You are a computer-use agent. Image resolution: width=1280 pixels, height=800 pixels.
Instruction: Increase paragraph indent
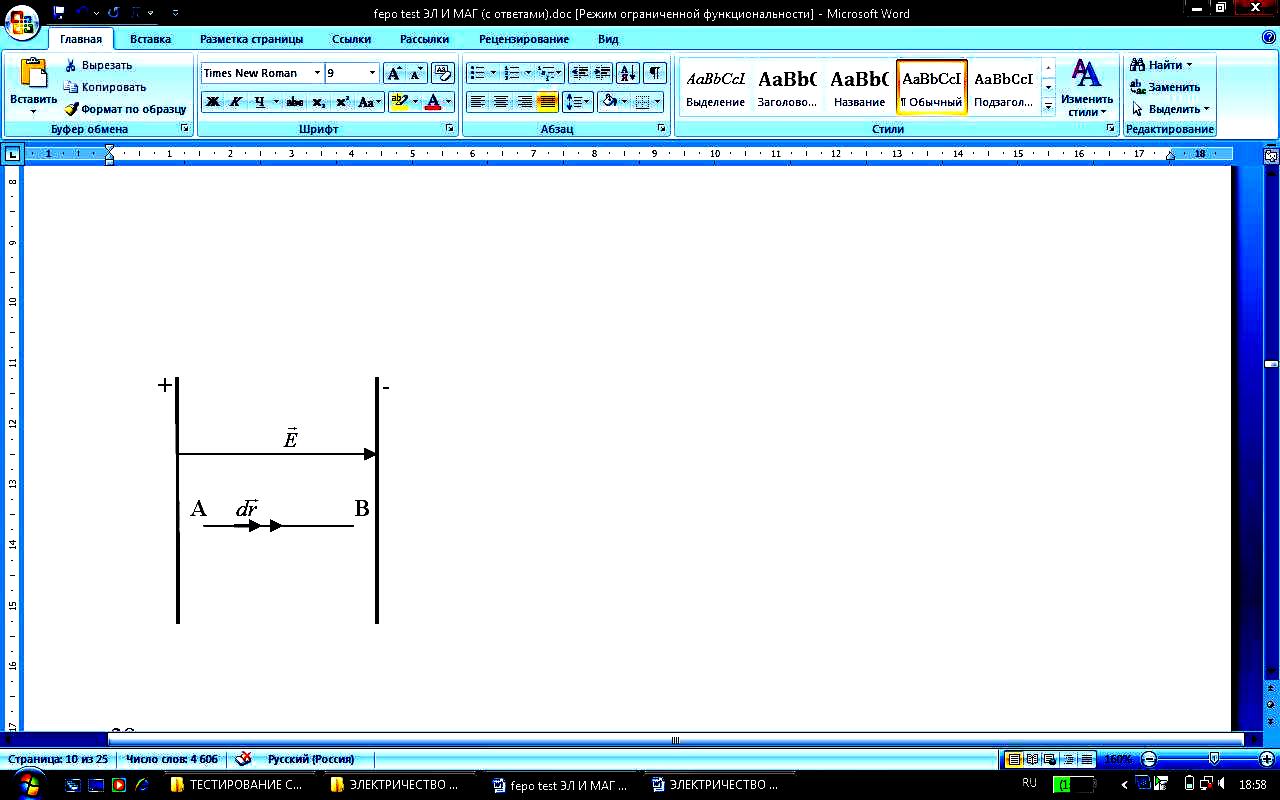(602, 73)
